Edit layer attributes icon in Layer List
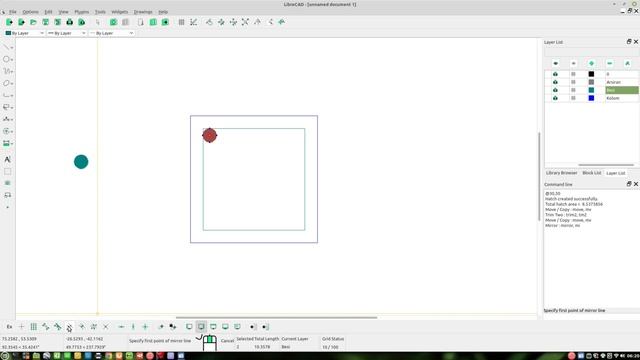The height and width of the screenshot is (360, 640). tap(627, 63)
